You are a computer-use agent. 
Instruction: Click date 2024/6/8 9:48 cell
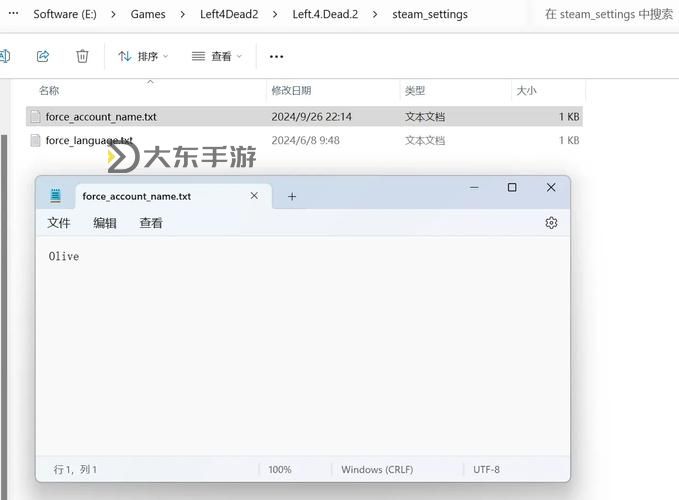pos(305,140)
